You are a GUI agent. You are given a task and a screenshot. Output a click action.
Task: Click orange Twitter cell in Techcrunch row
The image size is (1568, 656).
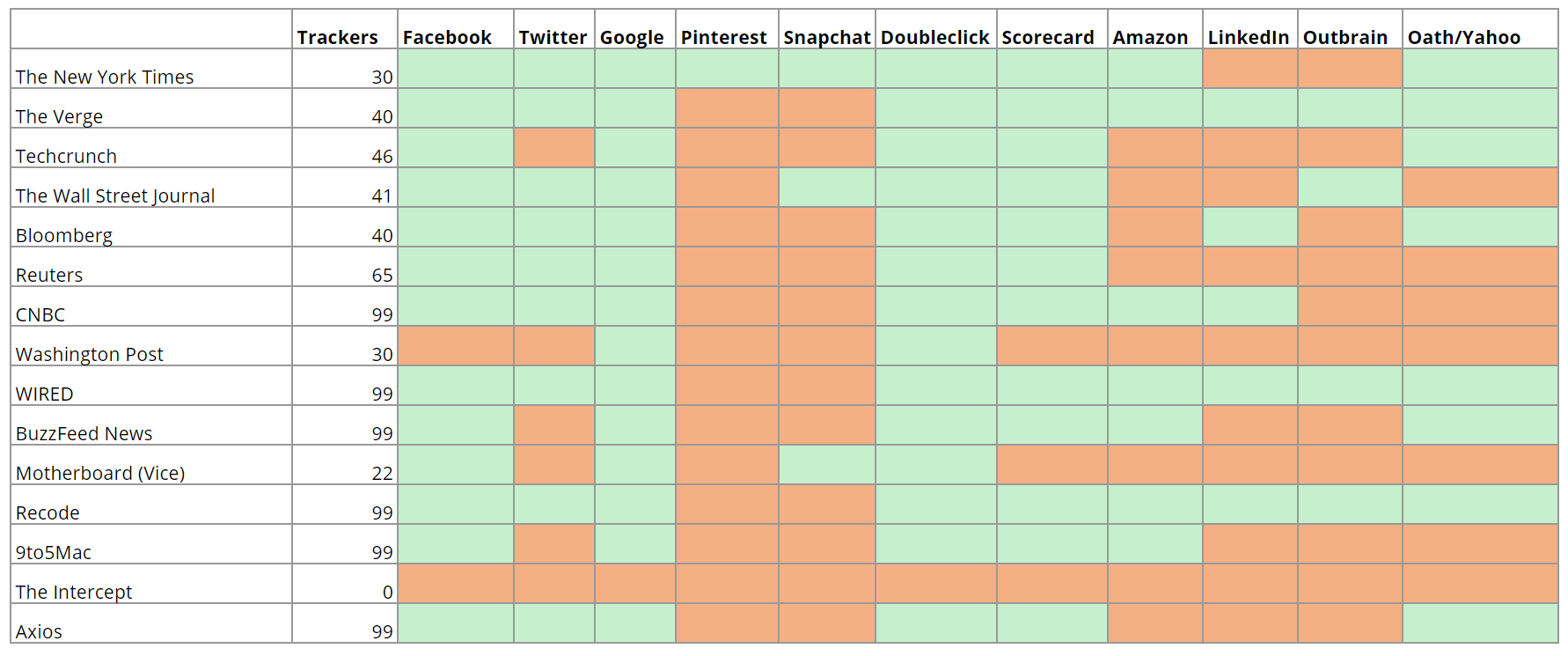[x=554, y=148]
